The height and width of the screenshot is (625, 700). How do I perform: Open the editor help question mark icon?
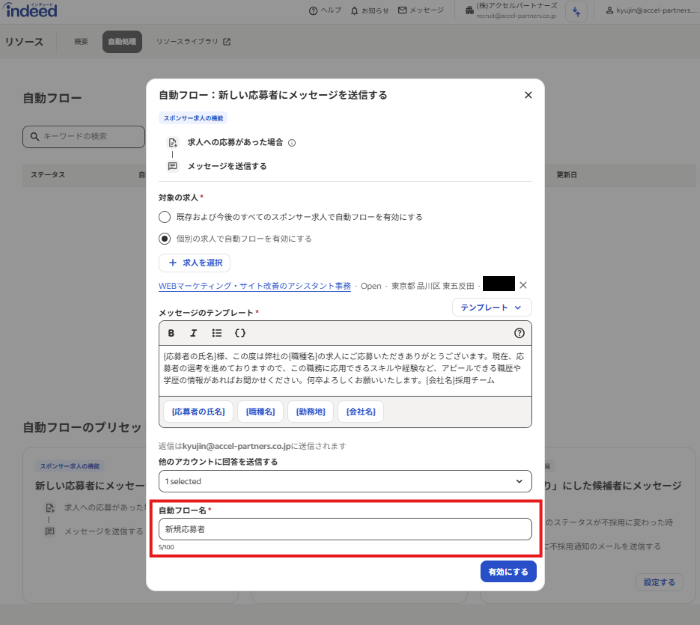click(519, 333)
